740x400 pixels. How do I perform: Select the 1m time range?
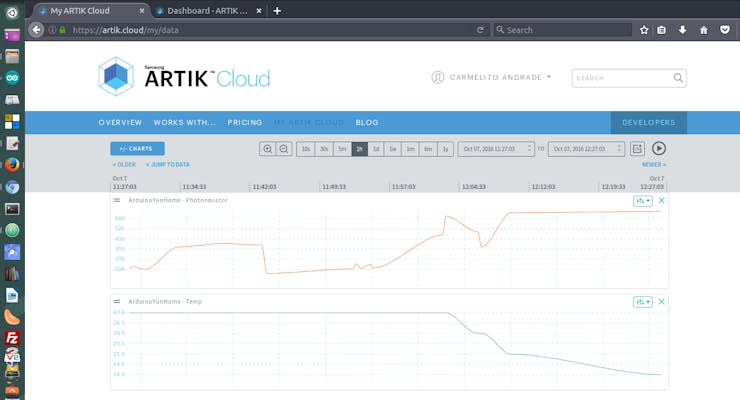[411, 149]
